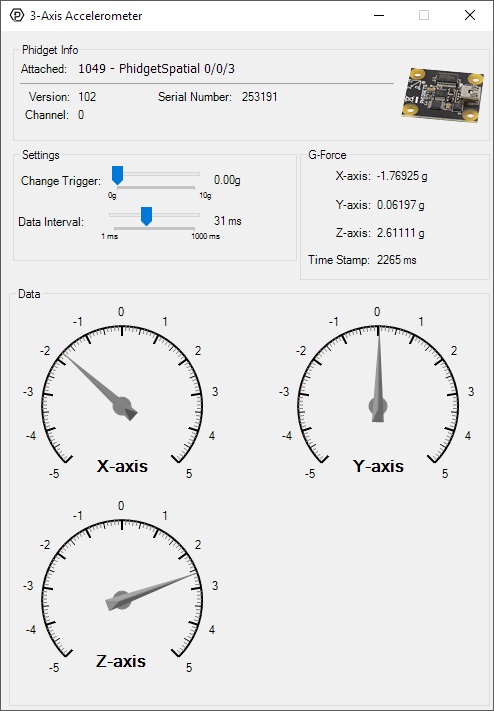Screen dimensions: 494x711
Task: Click the Serial Number value 253191
Action: (x=259, y=97)
